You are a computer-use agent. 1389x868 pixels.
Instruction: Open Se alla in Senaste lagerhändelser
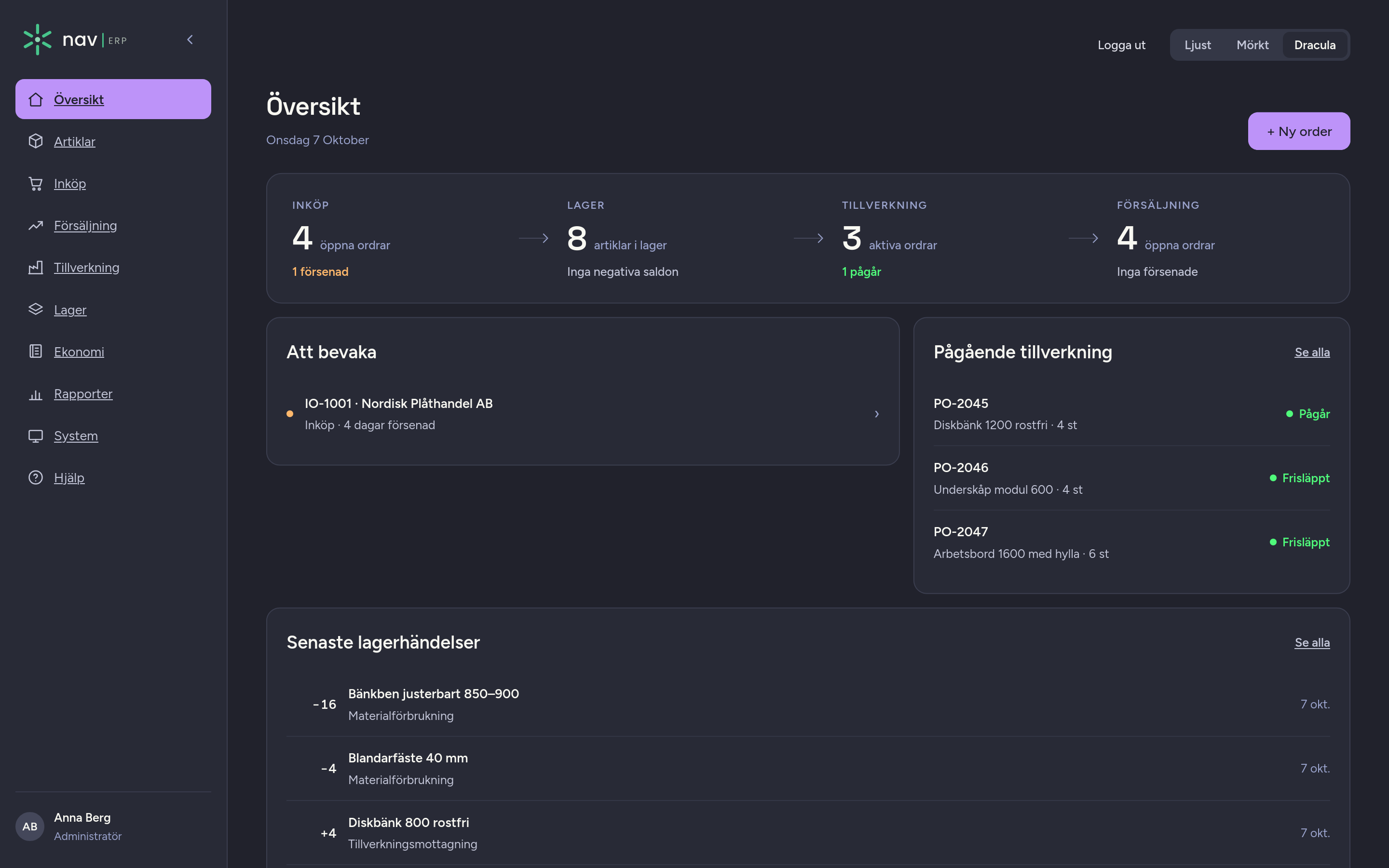coord(1312,642)
